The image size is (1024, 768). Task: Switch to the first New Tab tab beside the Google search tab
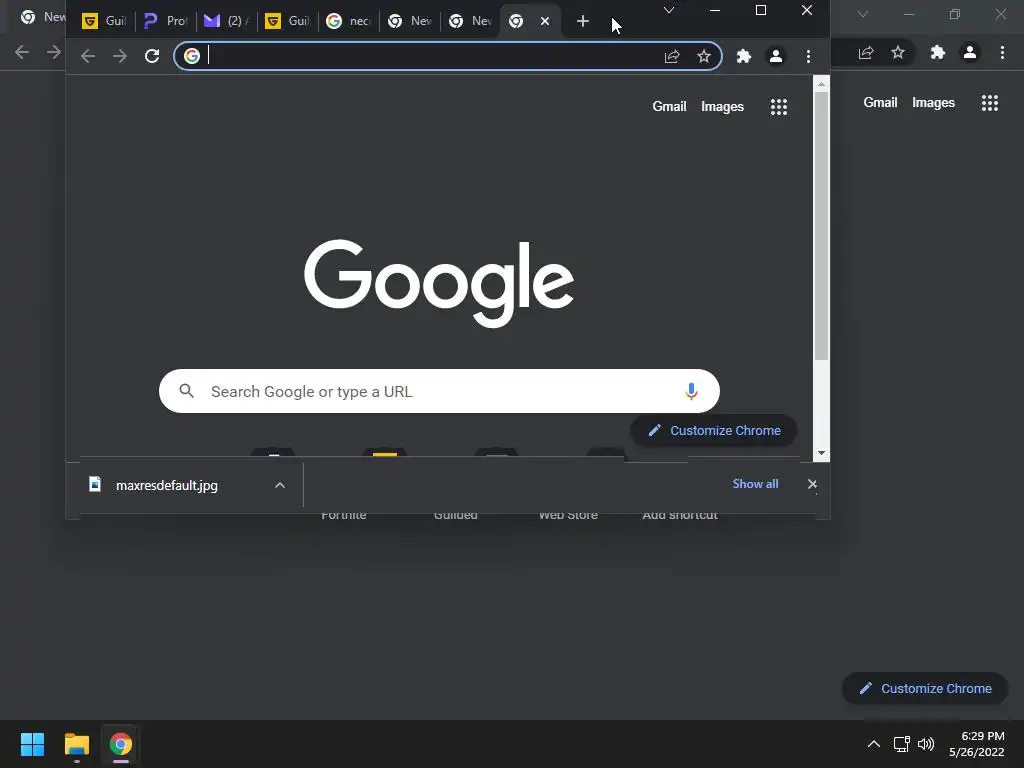point(409,22)
